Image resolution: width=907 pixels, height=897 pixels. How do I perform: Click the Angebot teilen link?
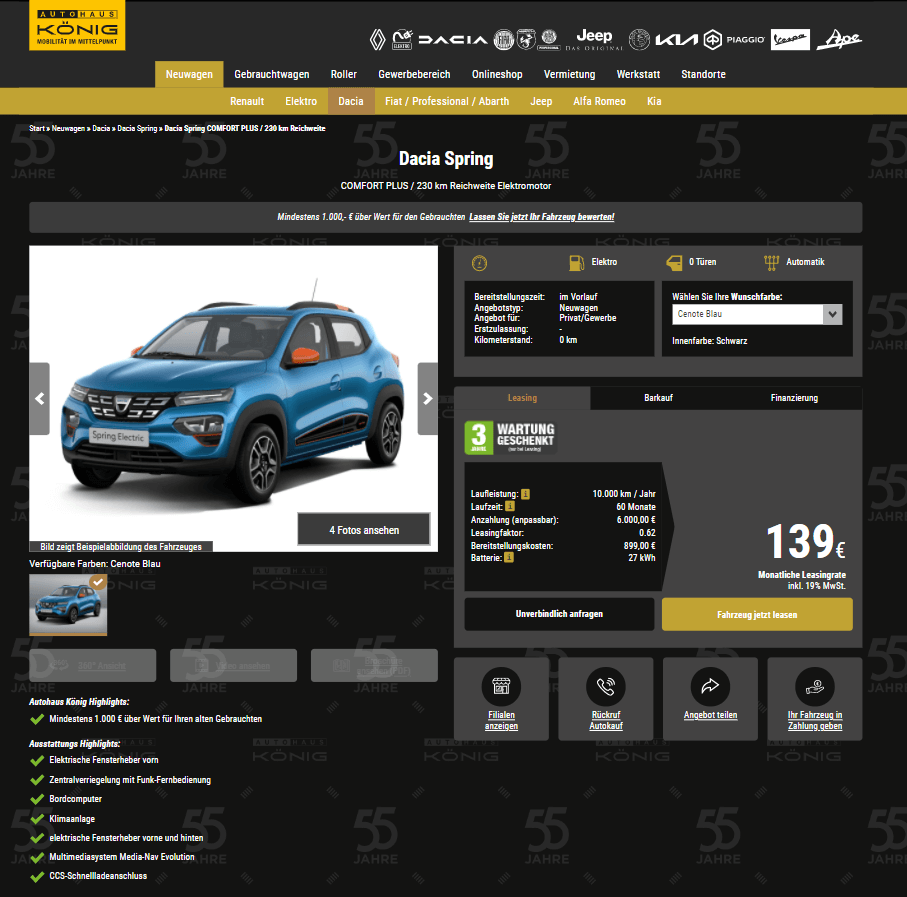tap(710, 715)
